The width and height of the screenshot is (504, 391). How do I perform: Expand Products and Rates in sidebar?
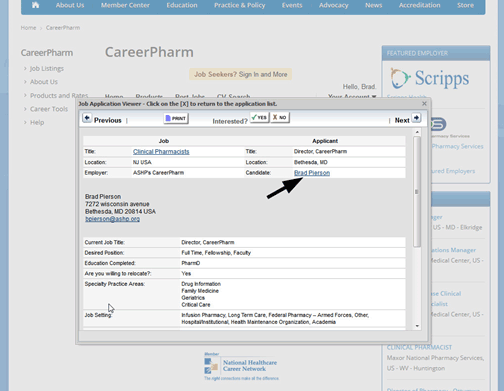pos(59,96)
